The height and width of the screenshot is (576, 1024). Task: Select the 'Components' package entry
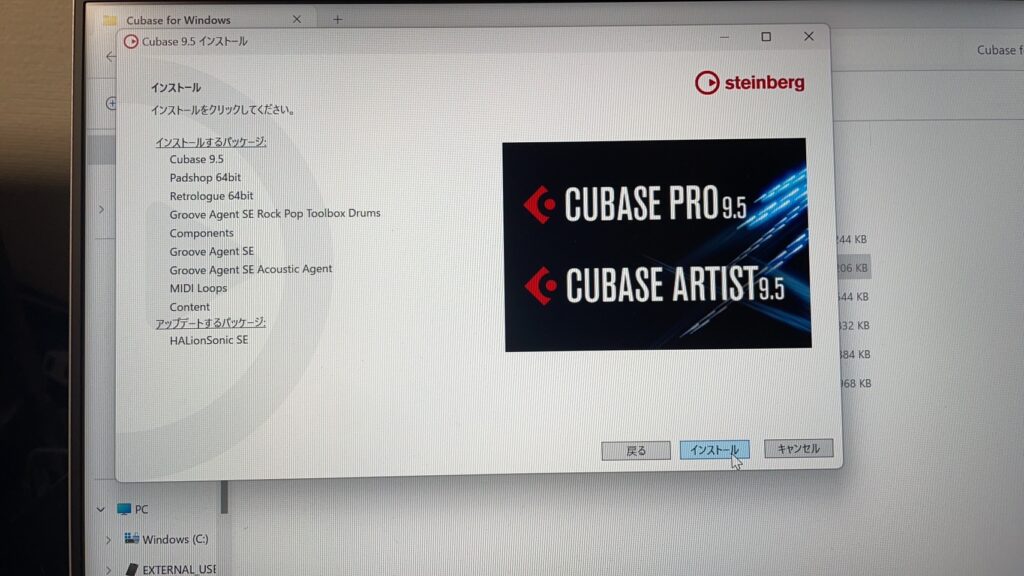(201, 233)
